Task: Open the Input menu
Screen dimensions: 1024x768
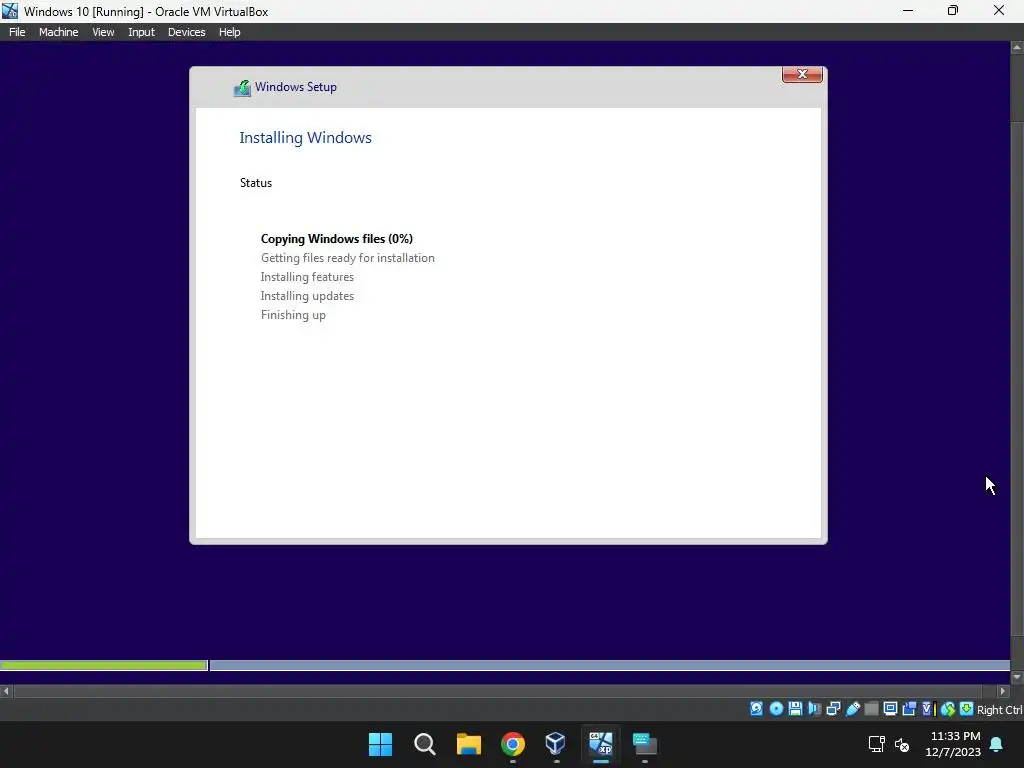Action: tap(141, 32)
